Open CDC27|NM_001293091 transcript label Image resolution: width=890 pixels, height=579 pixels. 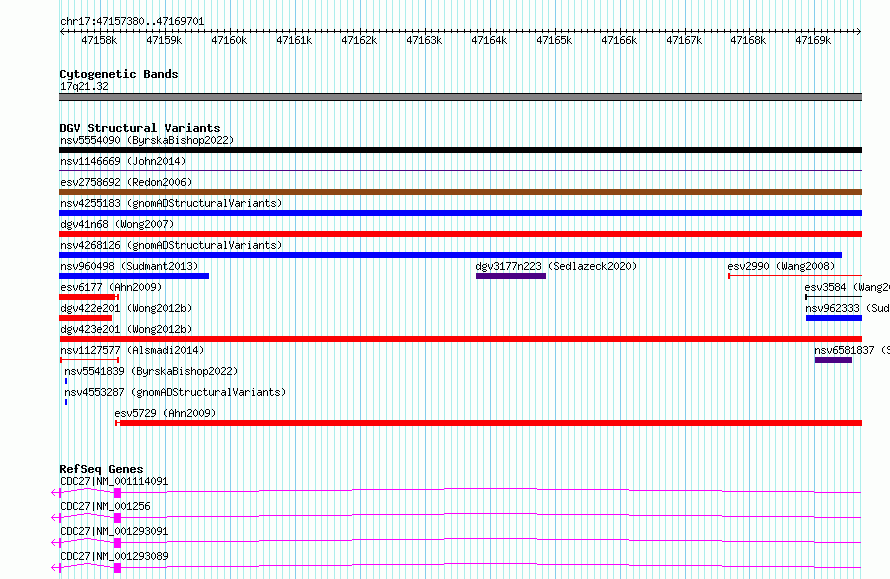[114, 531]
